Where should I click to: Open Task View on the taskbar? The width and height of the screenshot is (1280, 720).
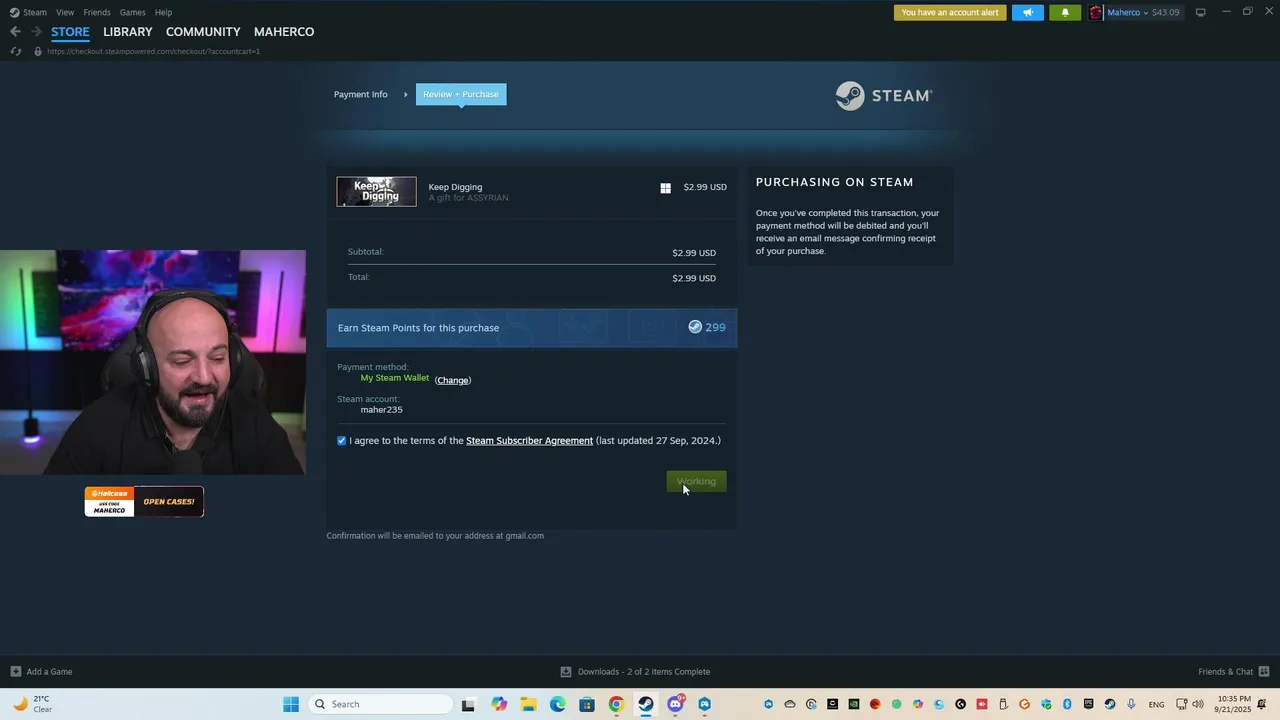click(468, 704)
